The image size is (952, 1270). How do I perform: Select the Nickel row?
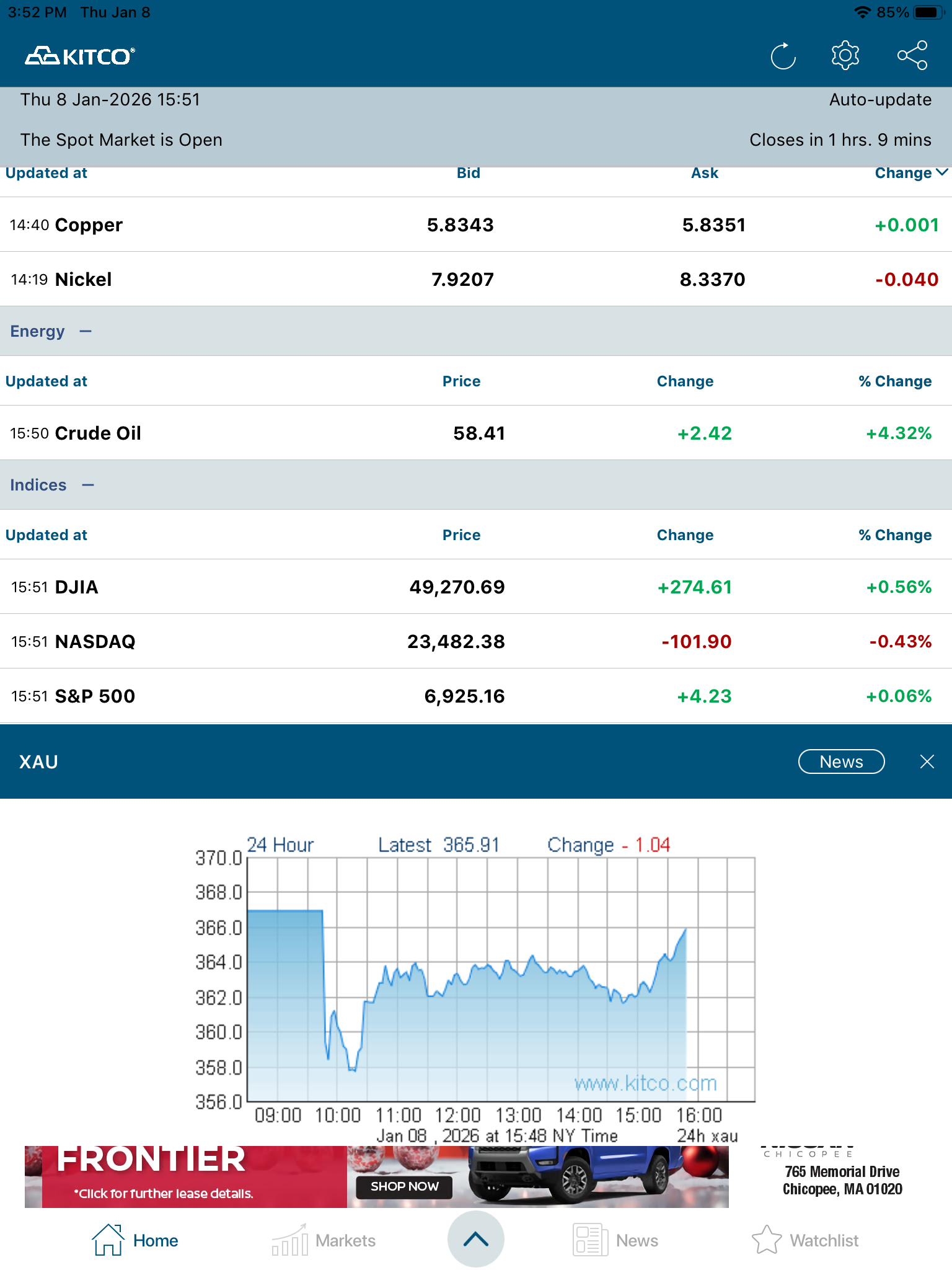tap(476, 279)
